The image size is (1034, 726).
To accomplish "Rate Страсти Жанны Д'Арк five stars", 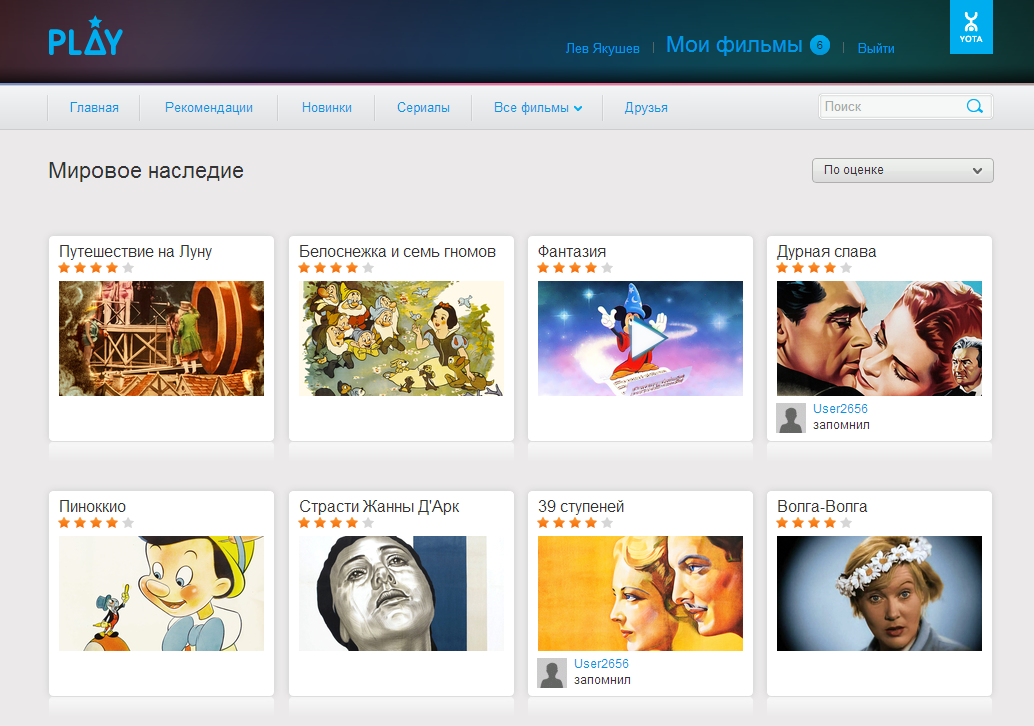I will click(368, 523).
